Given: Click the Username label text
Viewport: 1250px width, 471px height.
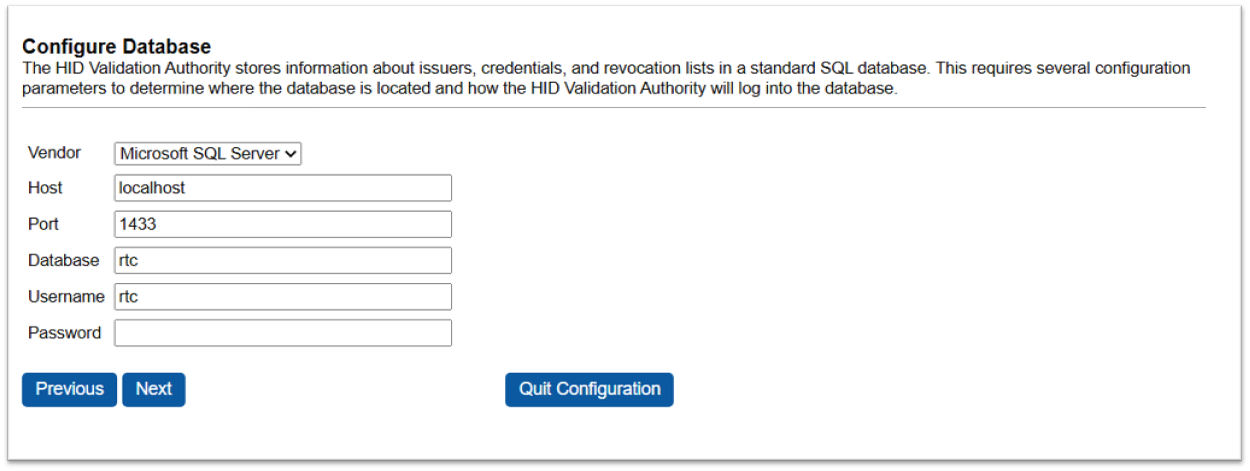Looking at the screenshot, I should click(x=66, y=296).
